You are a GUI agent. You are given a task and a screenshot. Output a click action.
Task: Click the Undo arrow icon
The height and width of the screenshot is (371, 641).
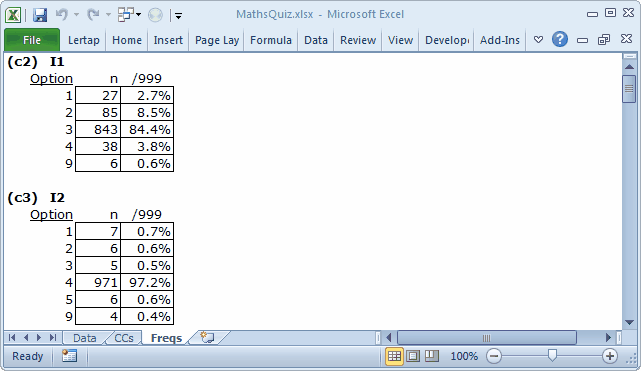(x=62, y=15)
